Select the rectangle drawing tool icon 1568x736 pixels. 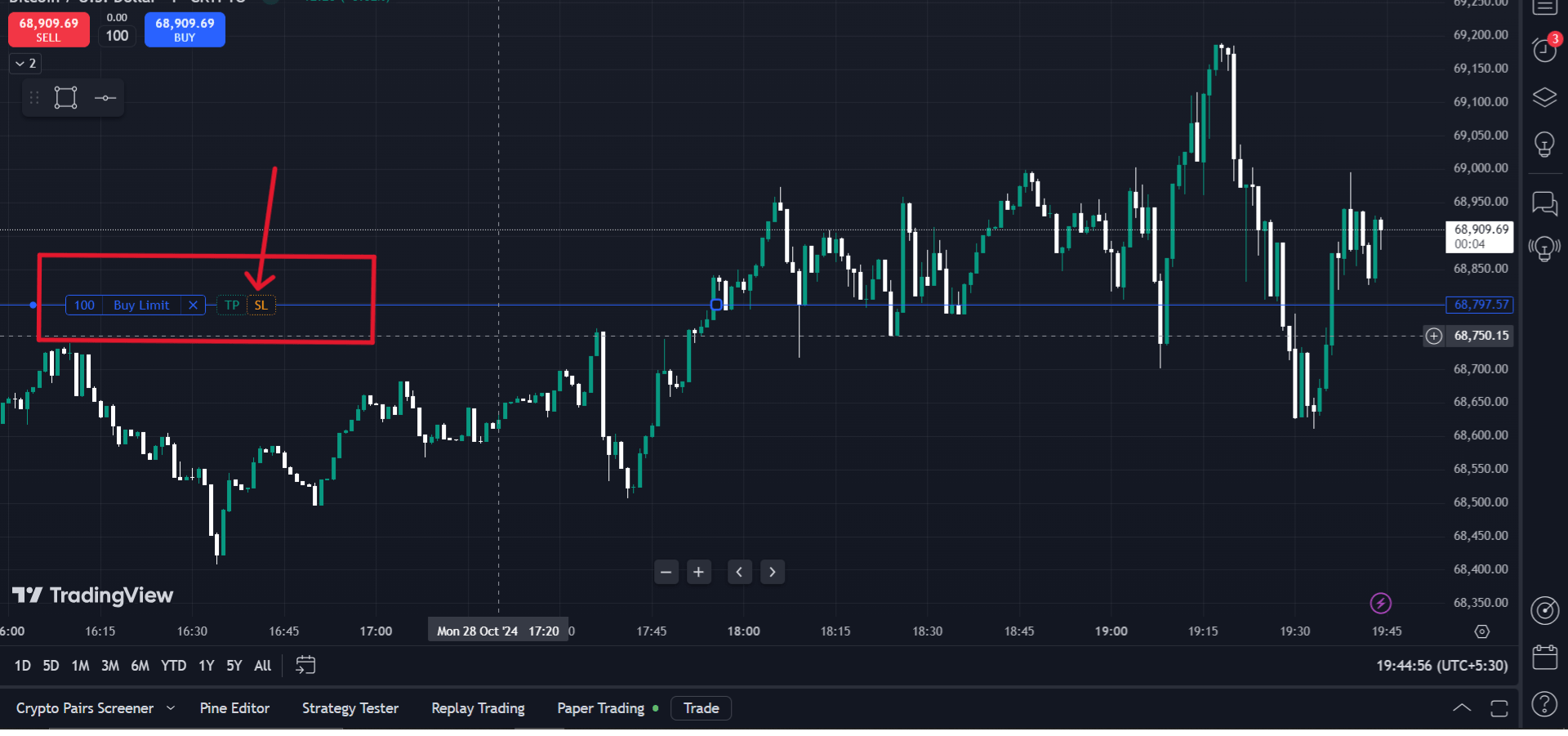point(66,98)
